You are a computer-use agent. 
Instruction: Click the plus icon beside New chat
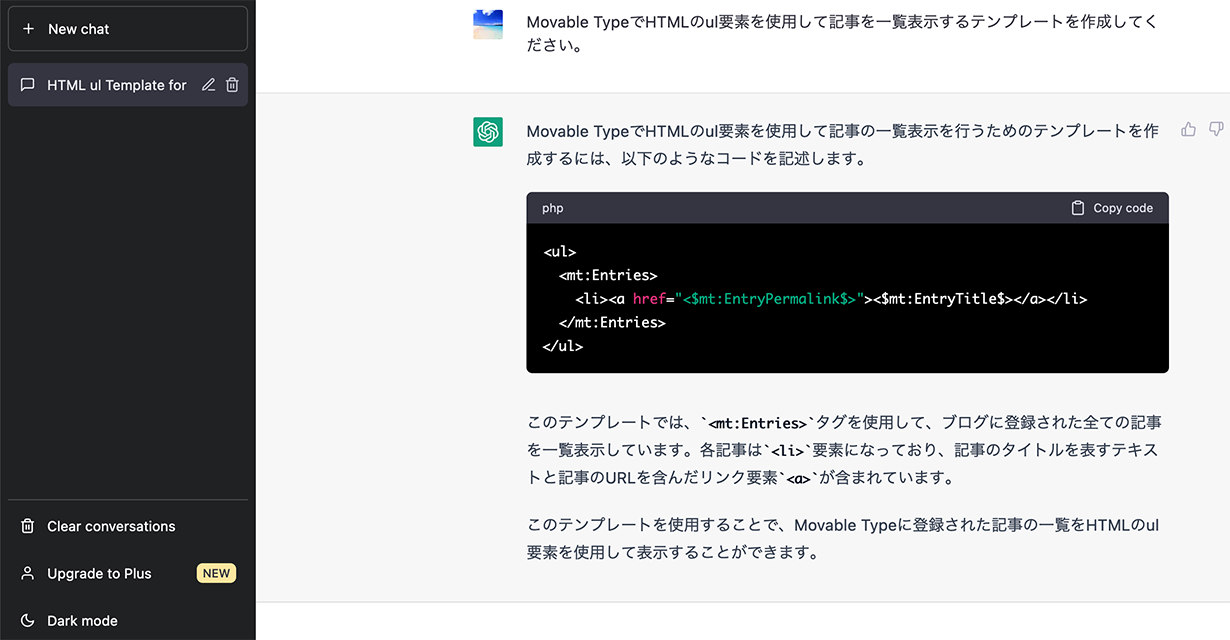tap(27, 28)
